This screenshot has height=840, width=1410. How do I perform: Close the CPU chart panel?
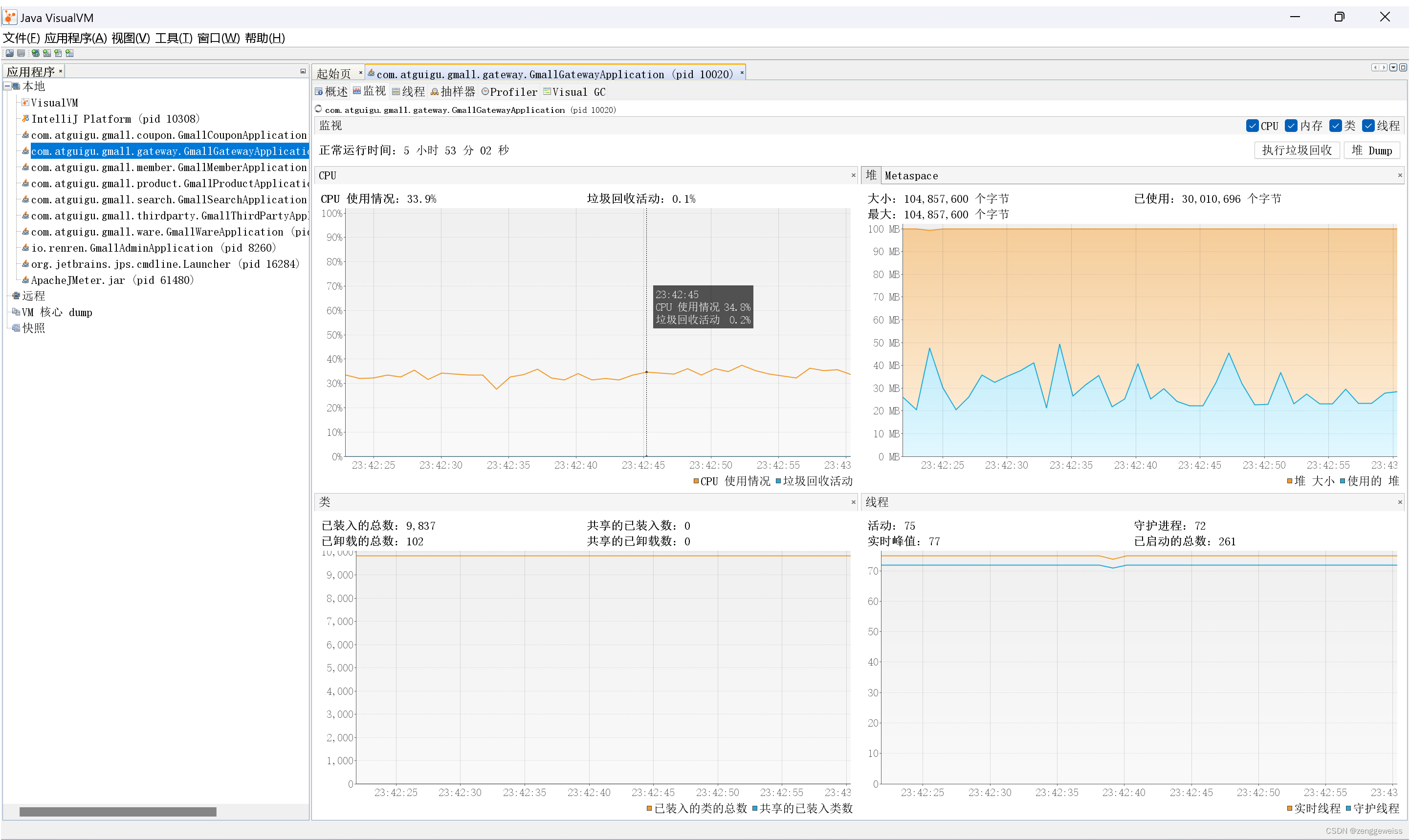[x=853, y=175]
